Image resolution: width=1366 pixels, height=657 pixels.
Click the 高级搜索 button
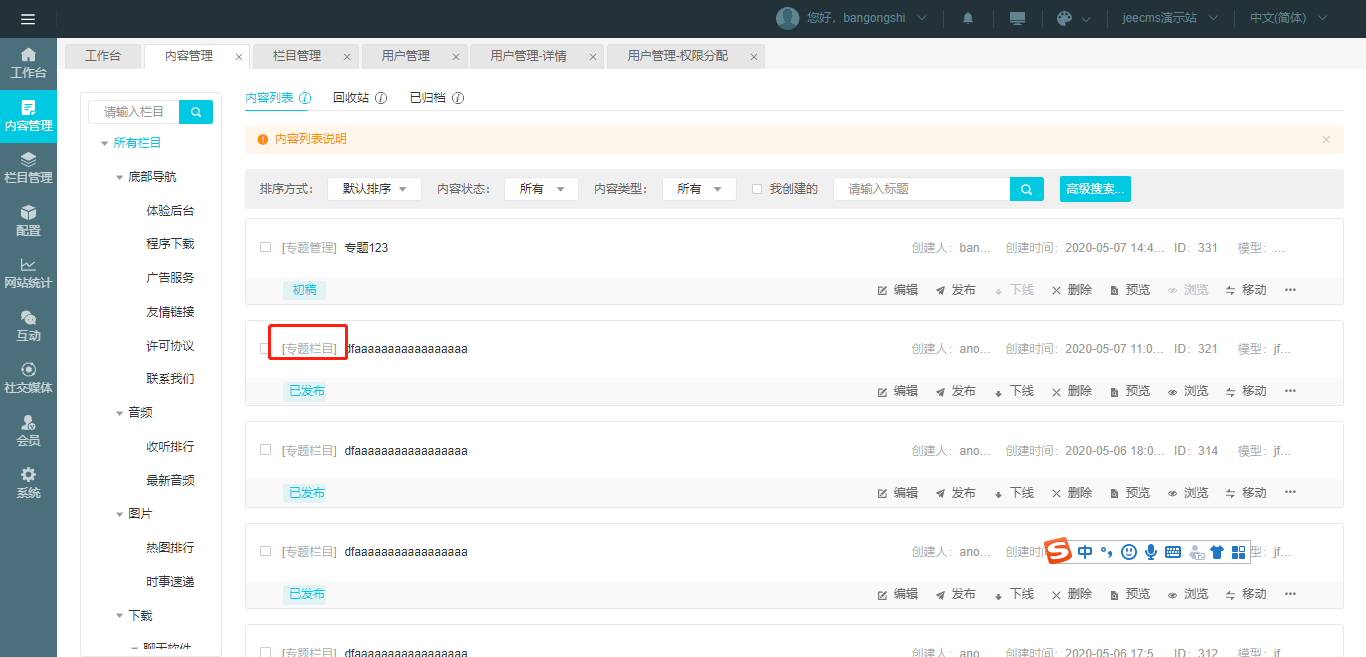click(1095, 189)
